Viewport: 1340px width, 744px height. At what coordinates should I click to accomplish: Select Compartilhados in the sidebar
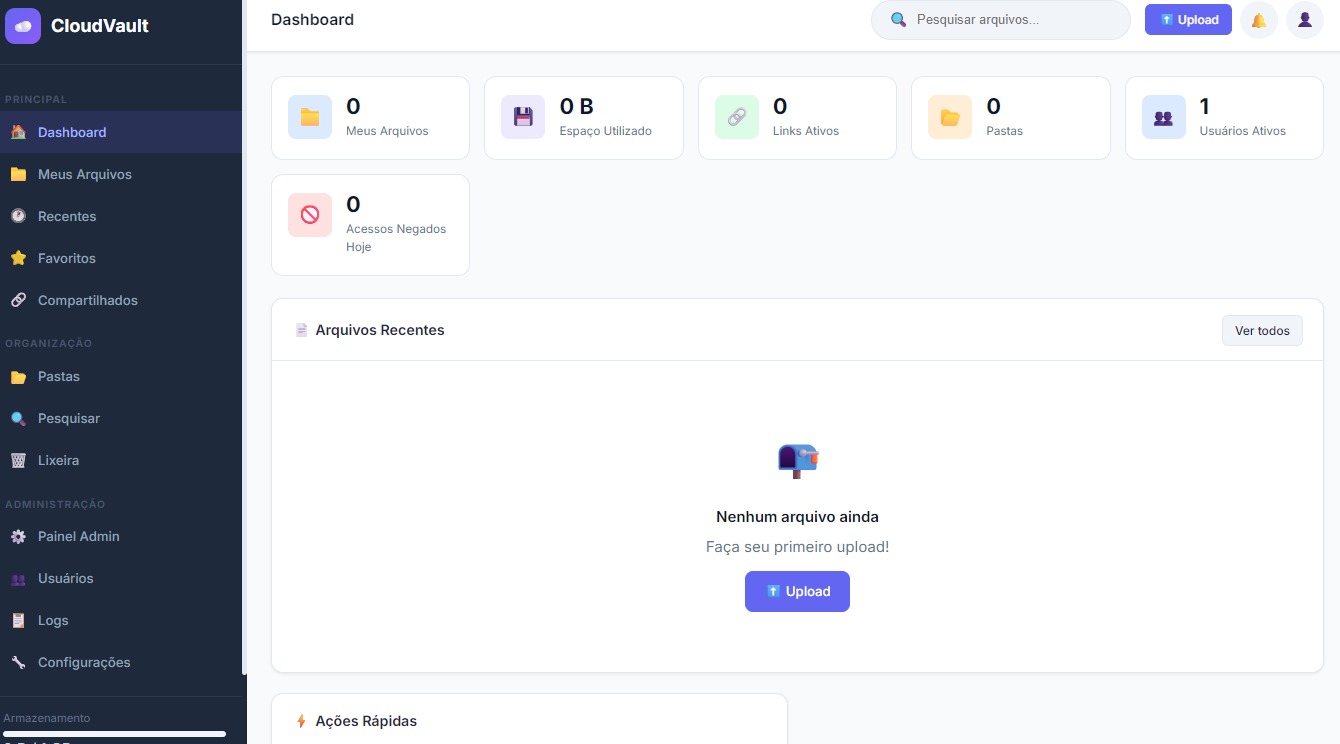click(x=87, y=300)
